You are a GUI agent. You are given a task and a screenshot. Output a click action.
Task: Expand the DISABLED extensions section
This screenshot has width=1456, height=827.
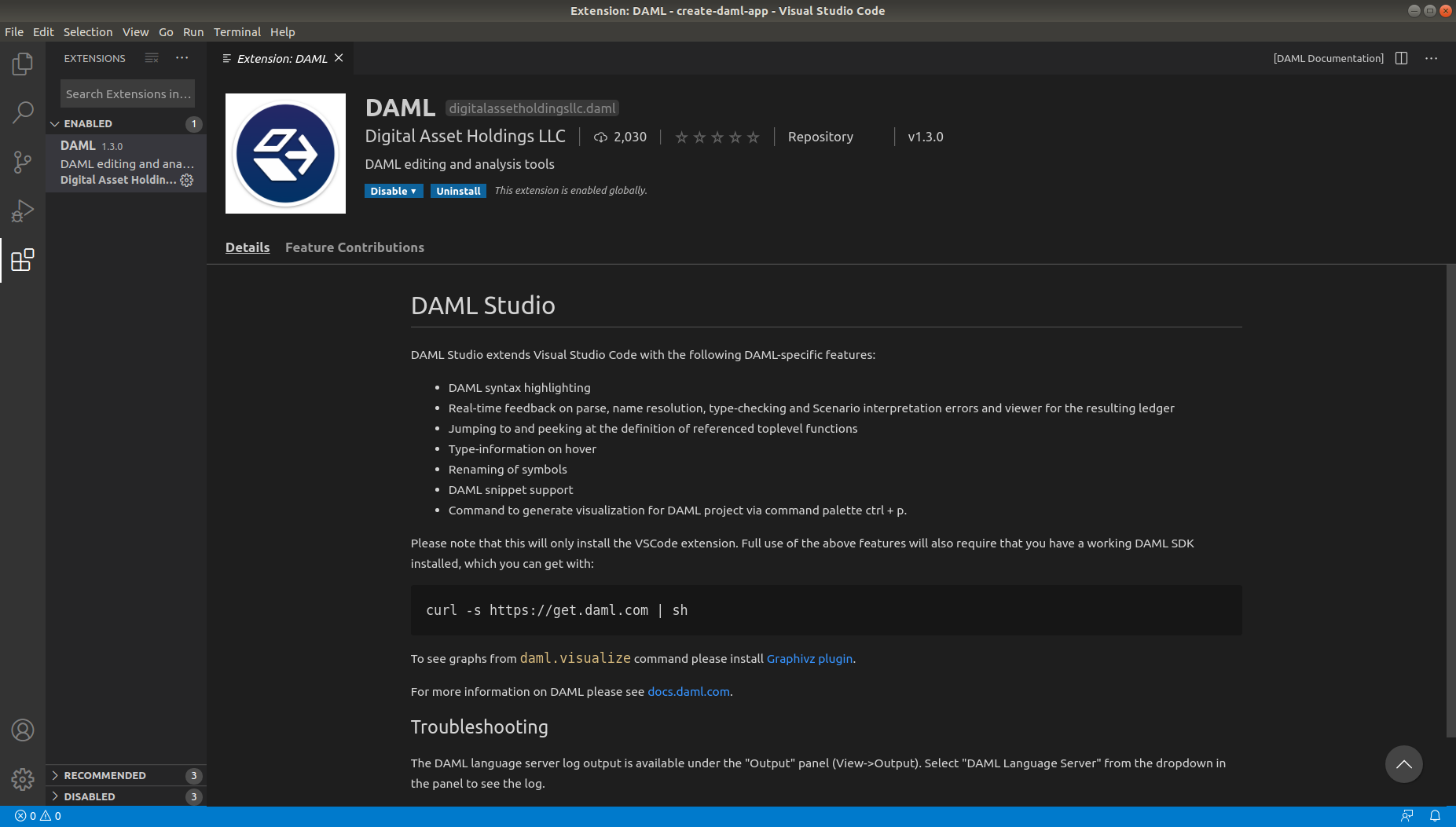pos(54,796)
